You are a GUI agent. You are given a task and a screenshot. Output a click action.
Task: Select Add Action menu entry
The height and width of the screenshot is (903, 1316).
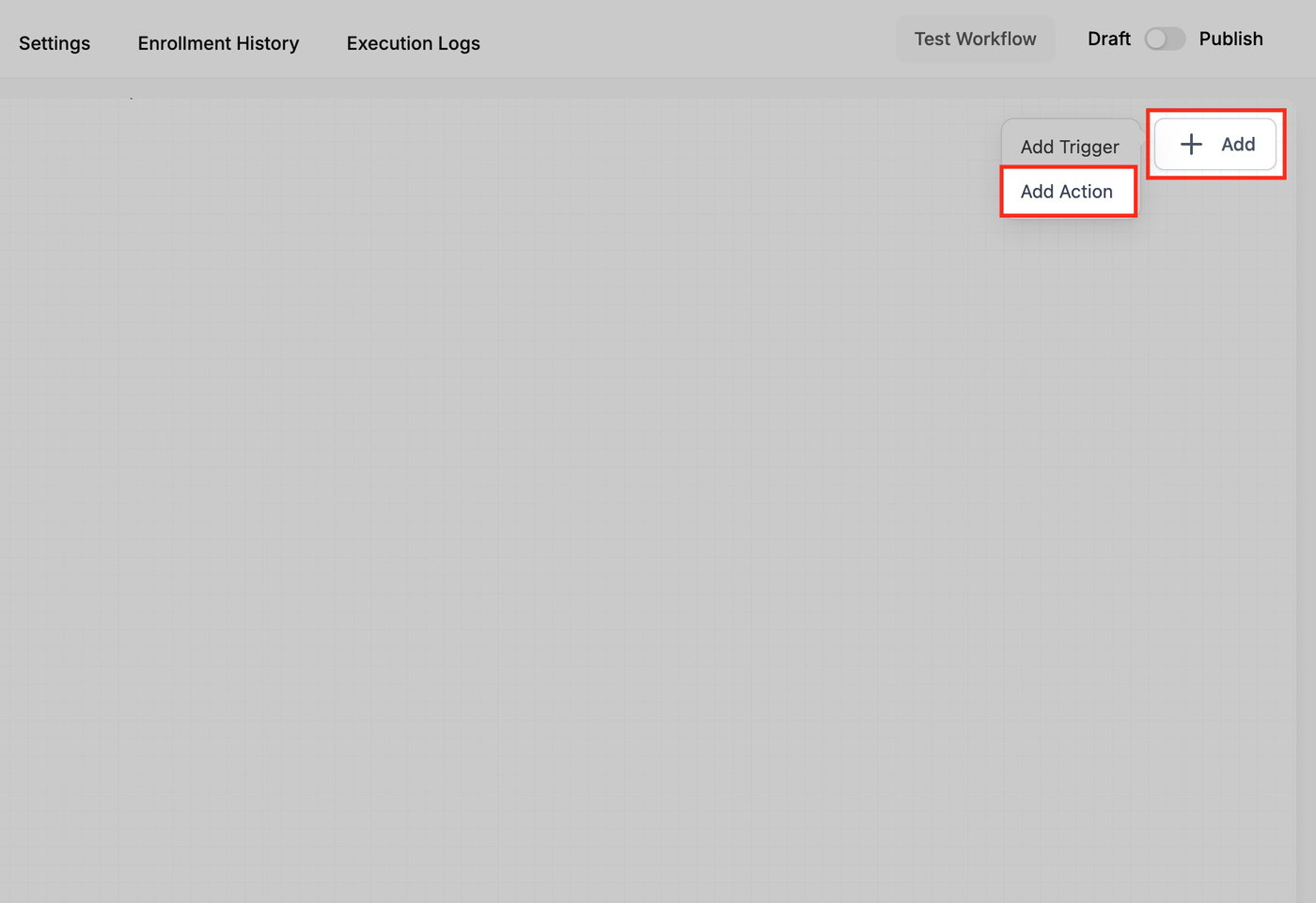coord(1068,192)
